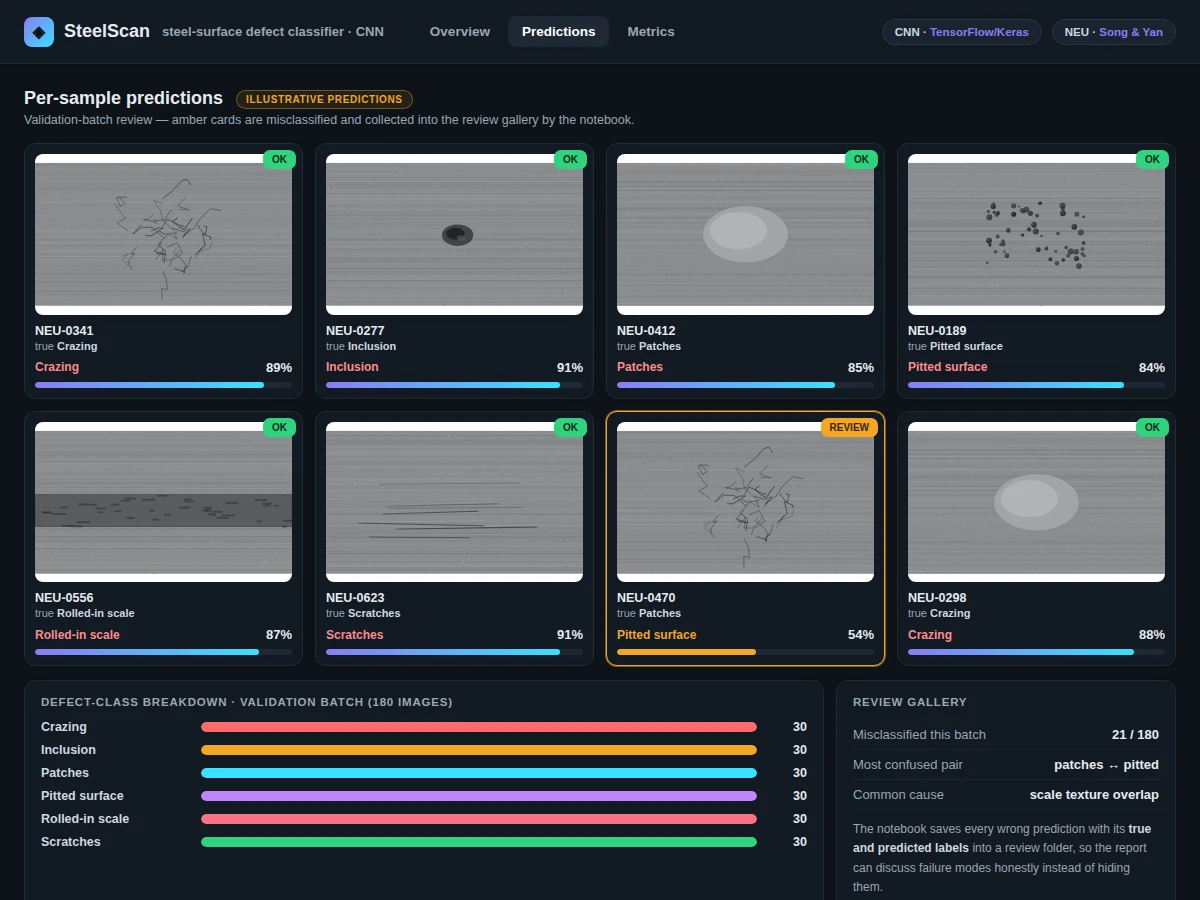Click the NEU-0470 confidence bar at 54%
The width and height of the screenshot is (1200, 900).
(x=745, y=652)
